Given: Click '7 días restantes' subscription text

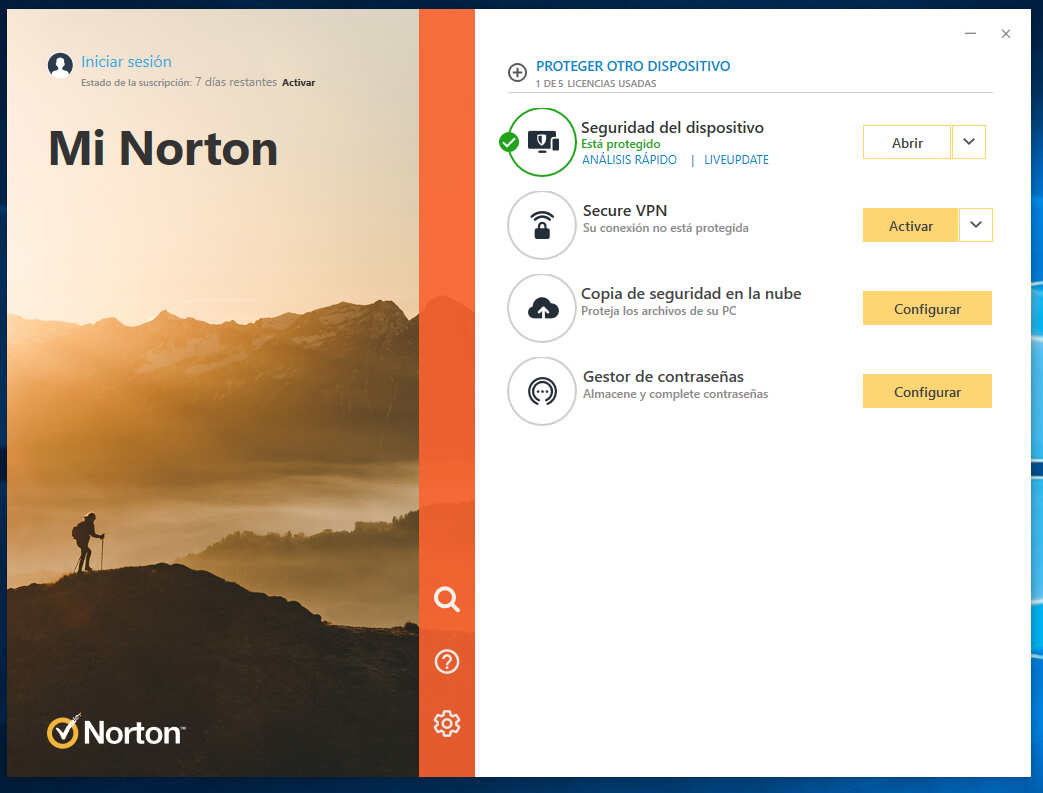Looking at the screenshot, I should click(x=236, y=82).
